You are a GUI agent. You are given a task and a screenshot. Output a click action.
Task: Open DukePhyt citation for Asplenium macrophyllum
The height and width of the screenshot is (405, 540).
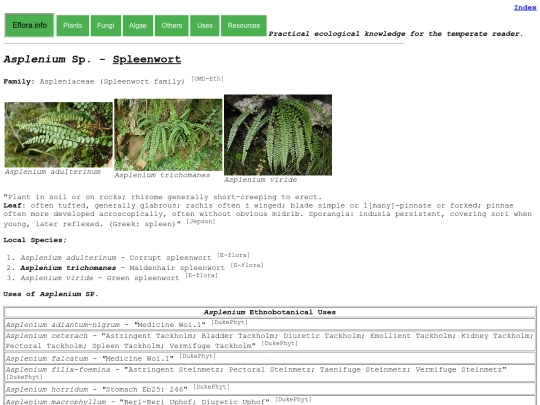point(293,399)
